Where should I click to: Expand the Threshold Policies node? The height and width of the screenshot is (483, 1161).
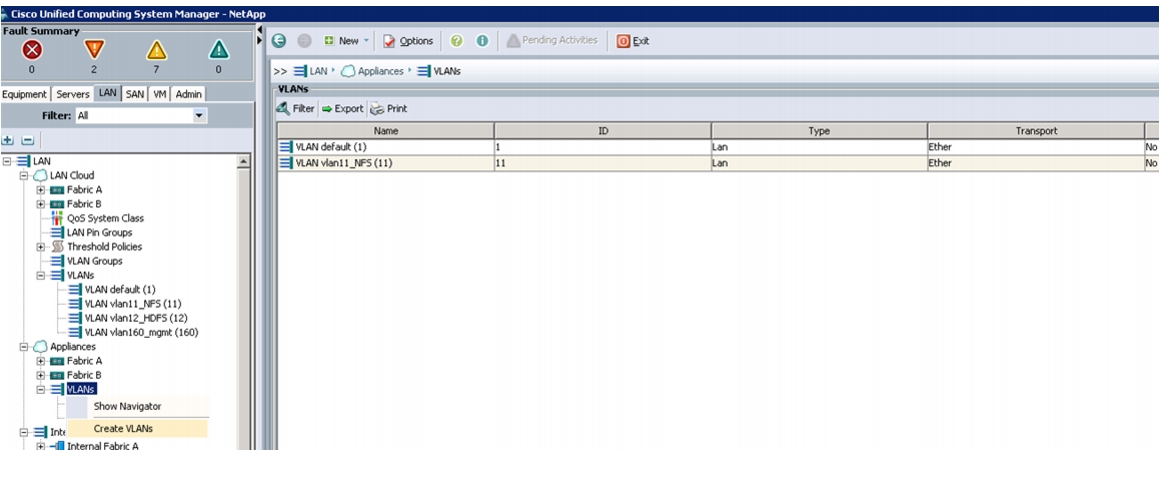click(41, 247)
